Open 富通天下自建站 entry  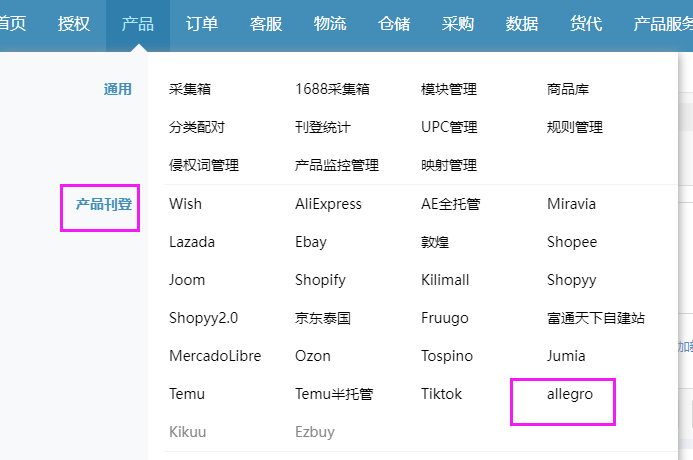tap(596, 318)
